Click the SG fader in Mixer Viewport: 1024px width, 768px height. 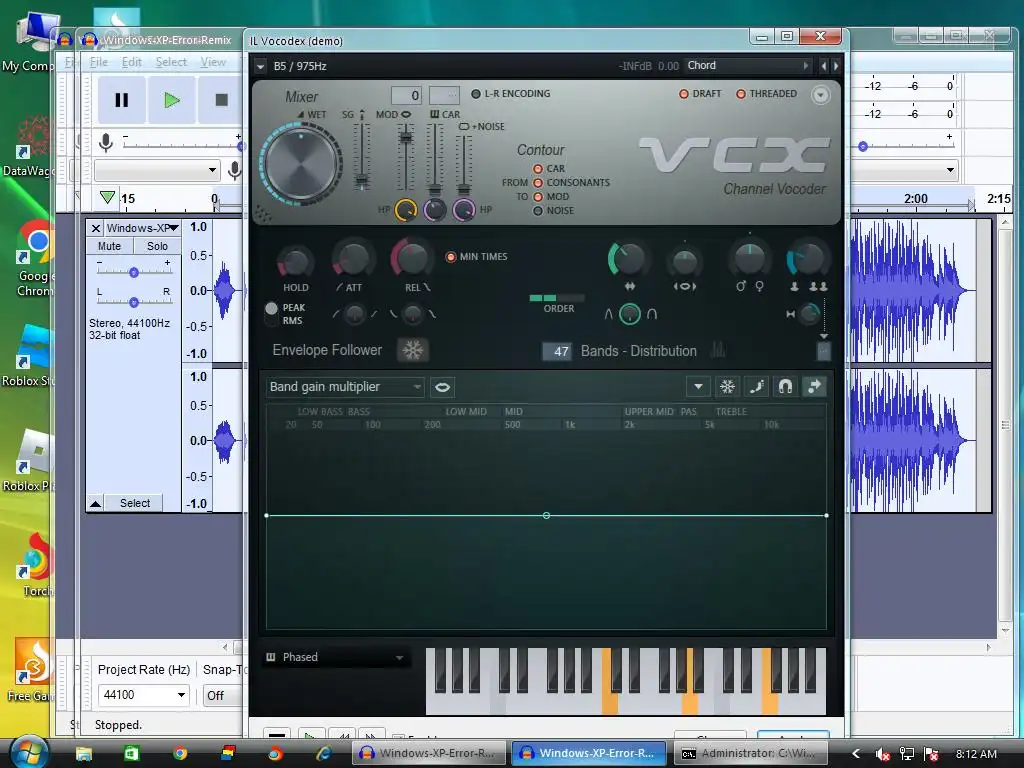coord(361,181)
